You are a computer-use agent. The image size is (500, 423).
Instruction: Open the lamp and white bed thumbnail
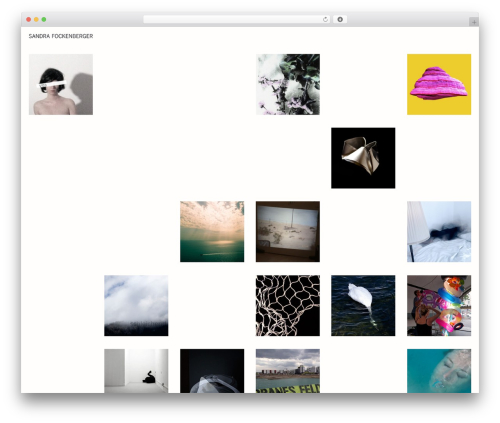[x=439, y=232]
